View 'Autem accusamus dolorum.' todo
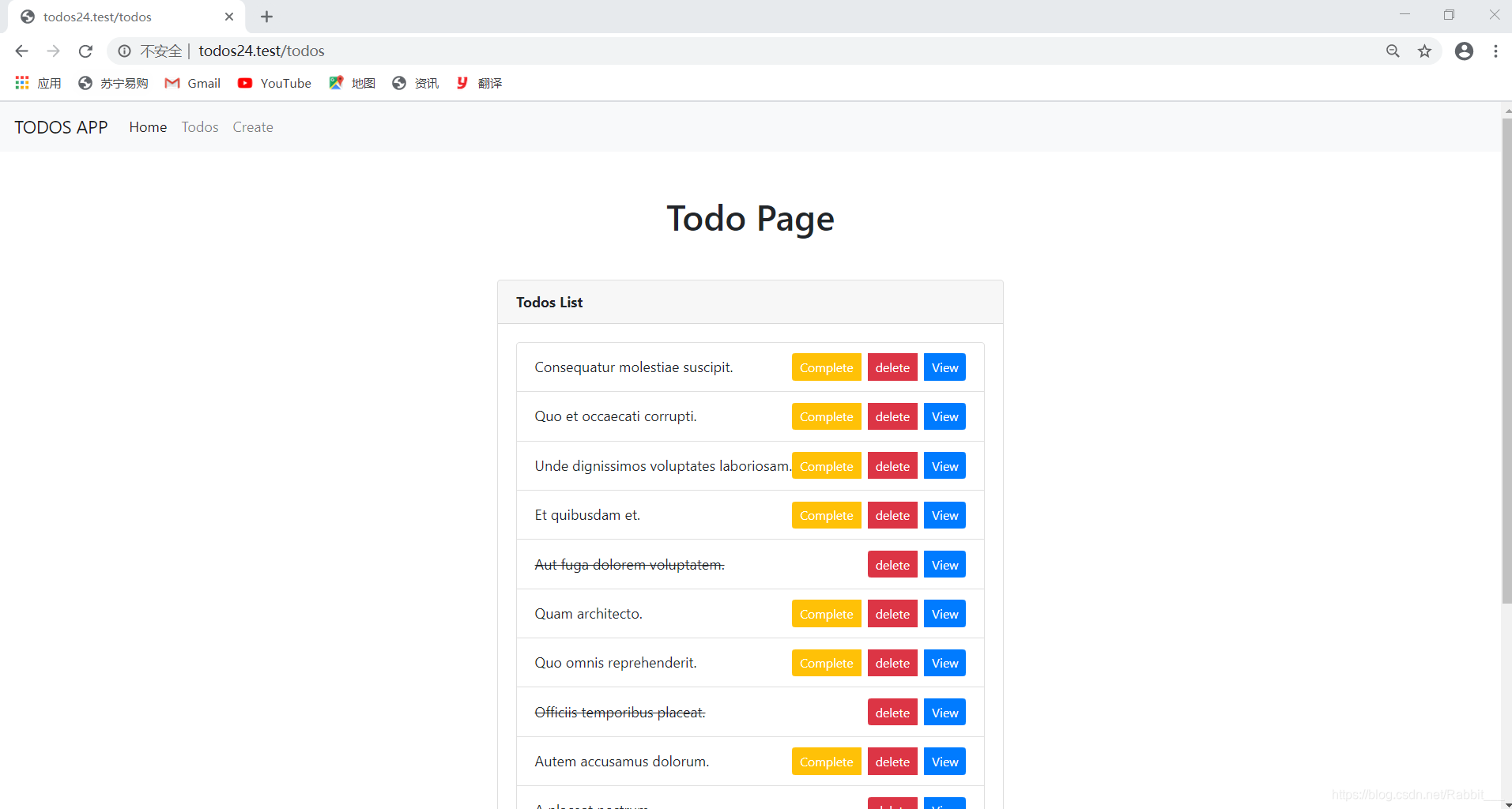The height and width of the screenshot is (809, 1512). (945, 762)
